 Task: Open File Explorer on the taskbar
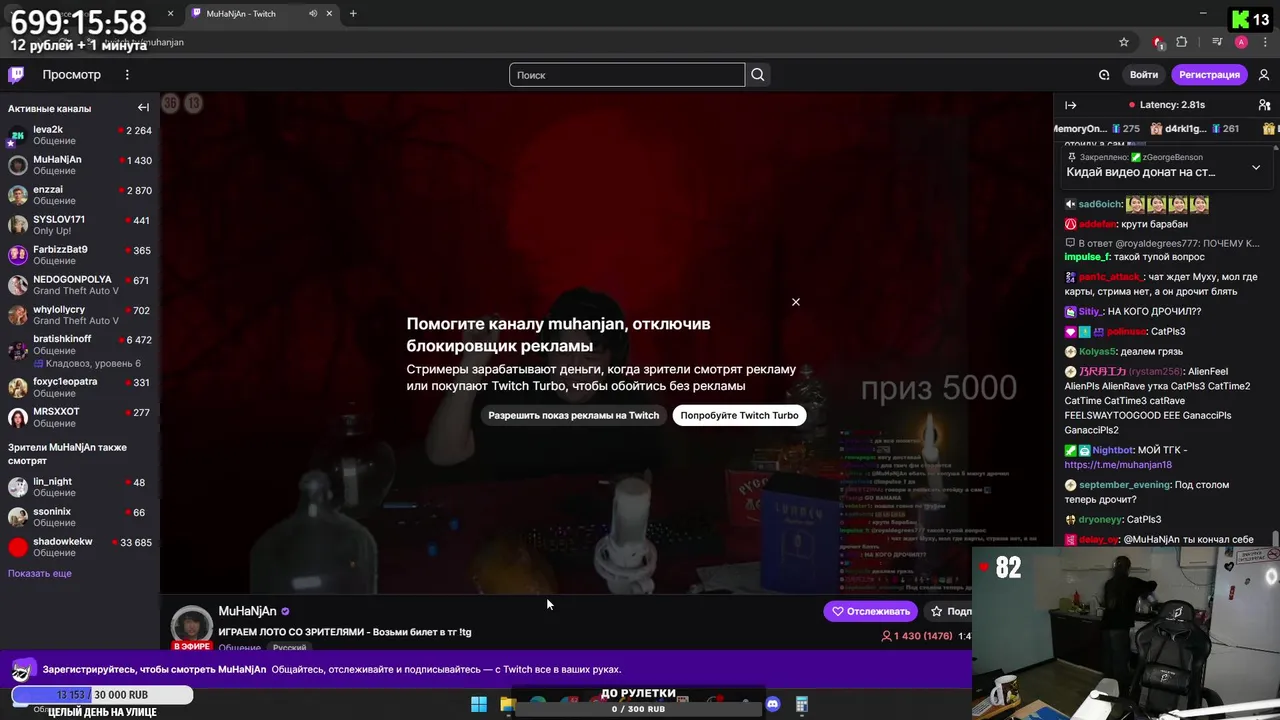(x=508, y=705)
